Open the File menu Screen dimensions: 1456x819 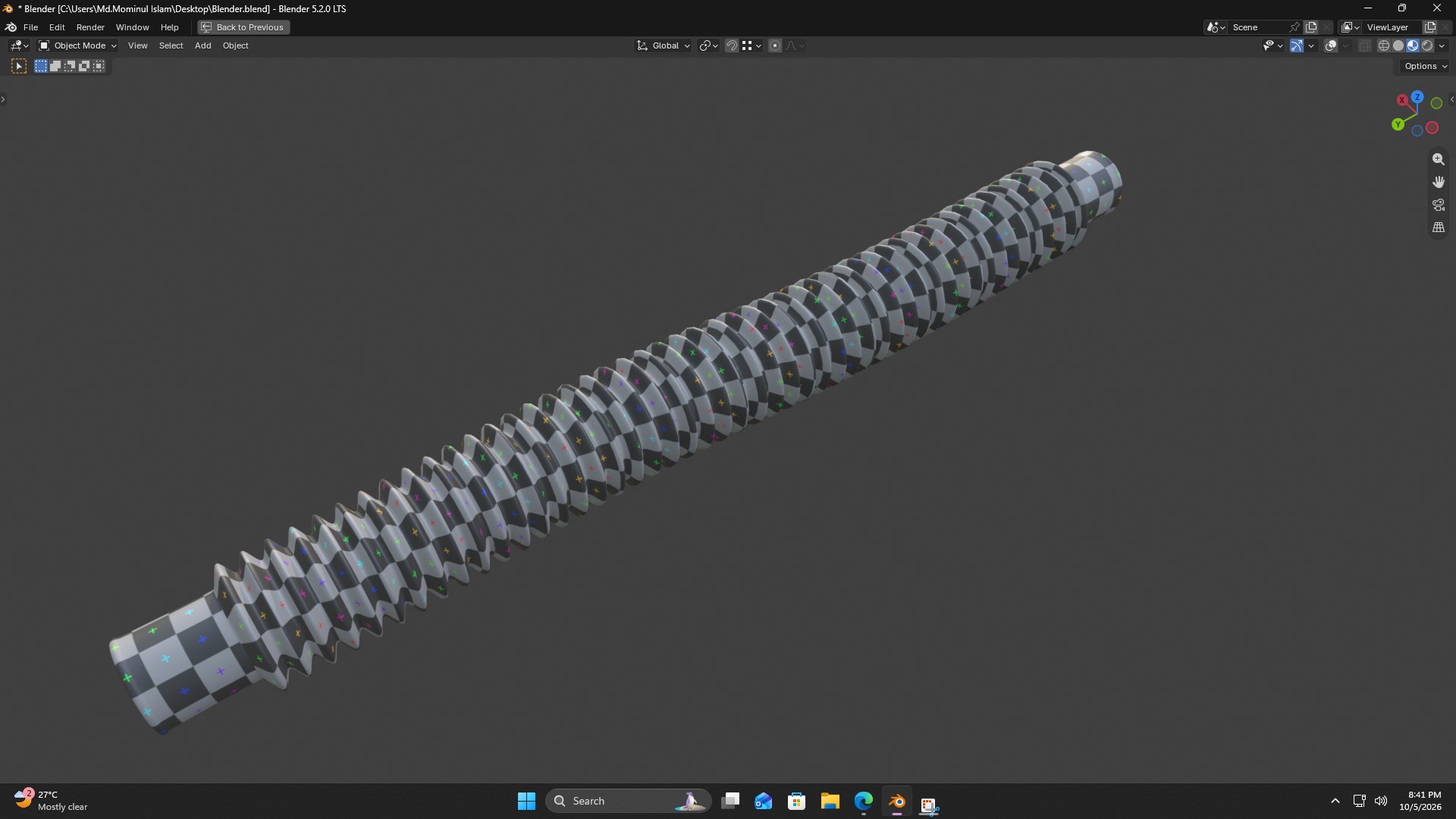tap(30, 27)
